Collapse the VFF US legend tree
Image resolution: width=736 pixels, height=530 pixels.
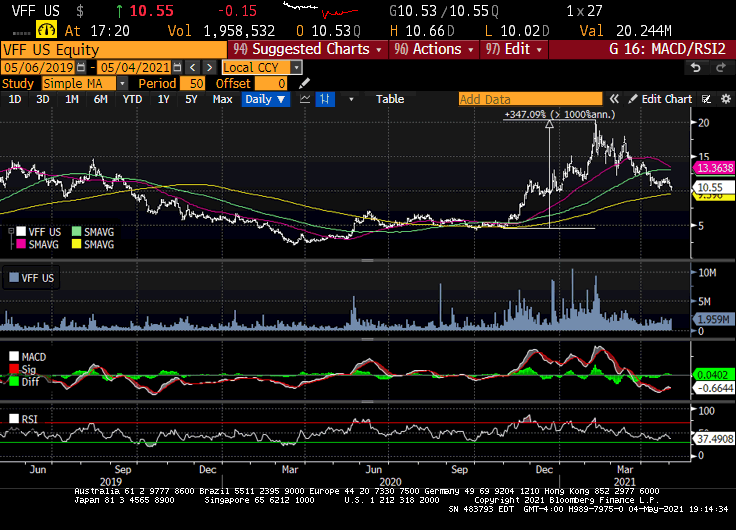[11, 231]
